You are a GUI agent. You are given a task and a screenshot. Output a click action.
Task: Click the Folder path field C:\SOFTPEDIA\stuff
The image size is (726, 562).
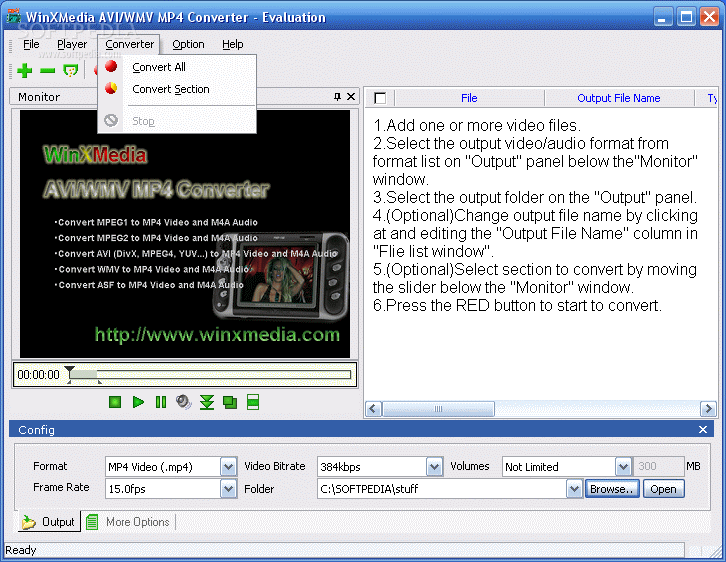[442, 489]
